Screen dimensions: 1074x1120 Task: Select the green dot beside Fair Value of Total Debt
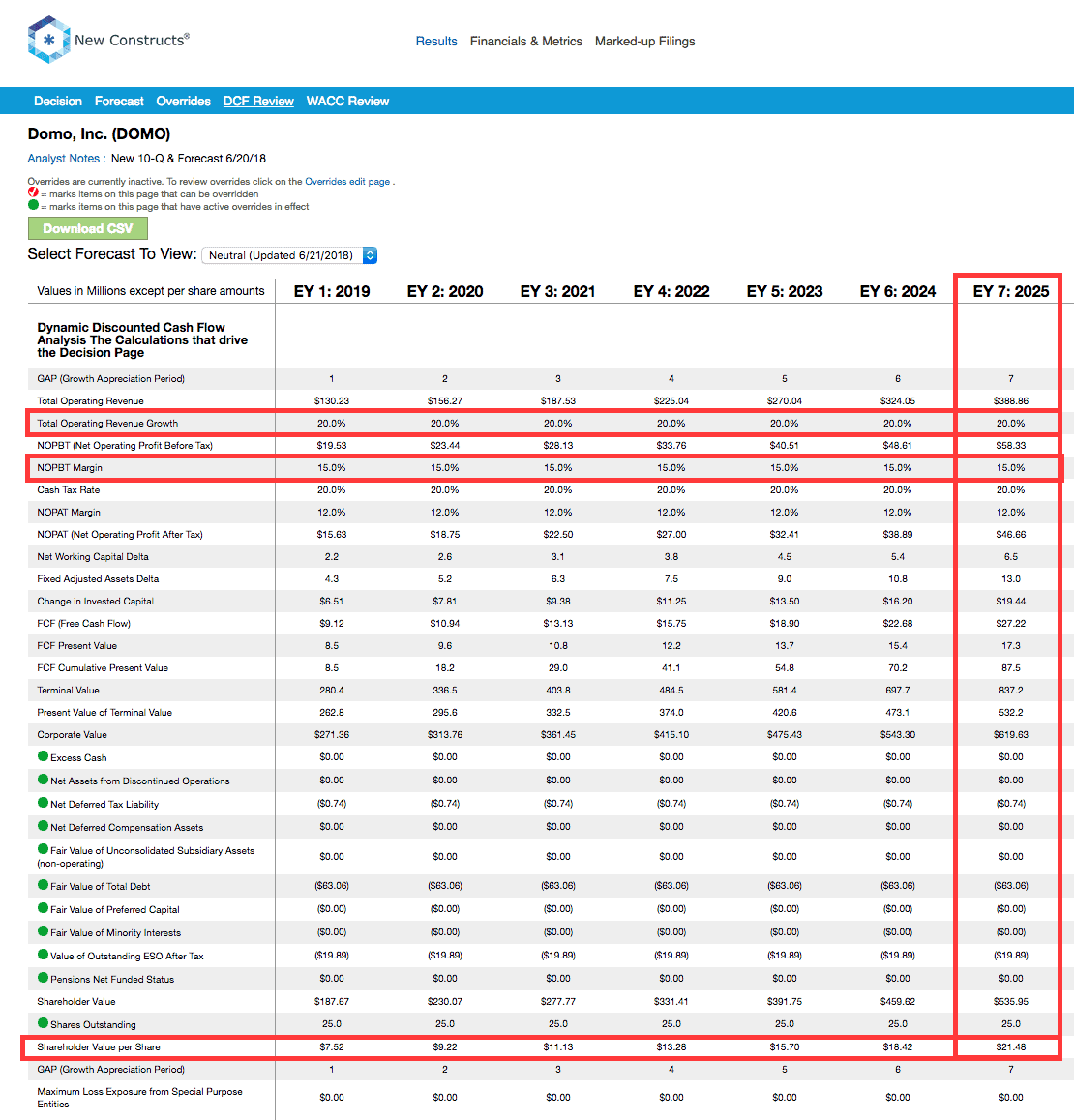click(x=43, y=885)
